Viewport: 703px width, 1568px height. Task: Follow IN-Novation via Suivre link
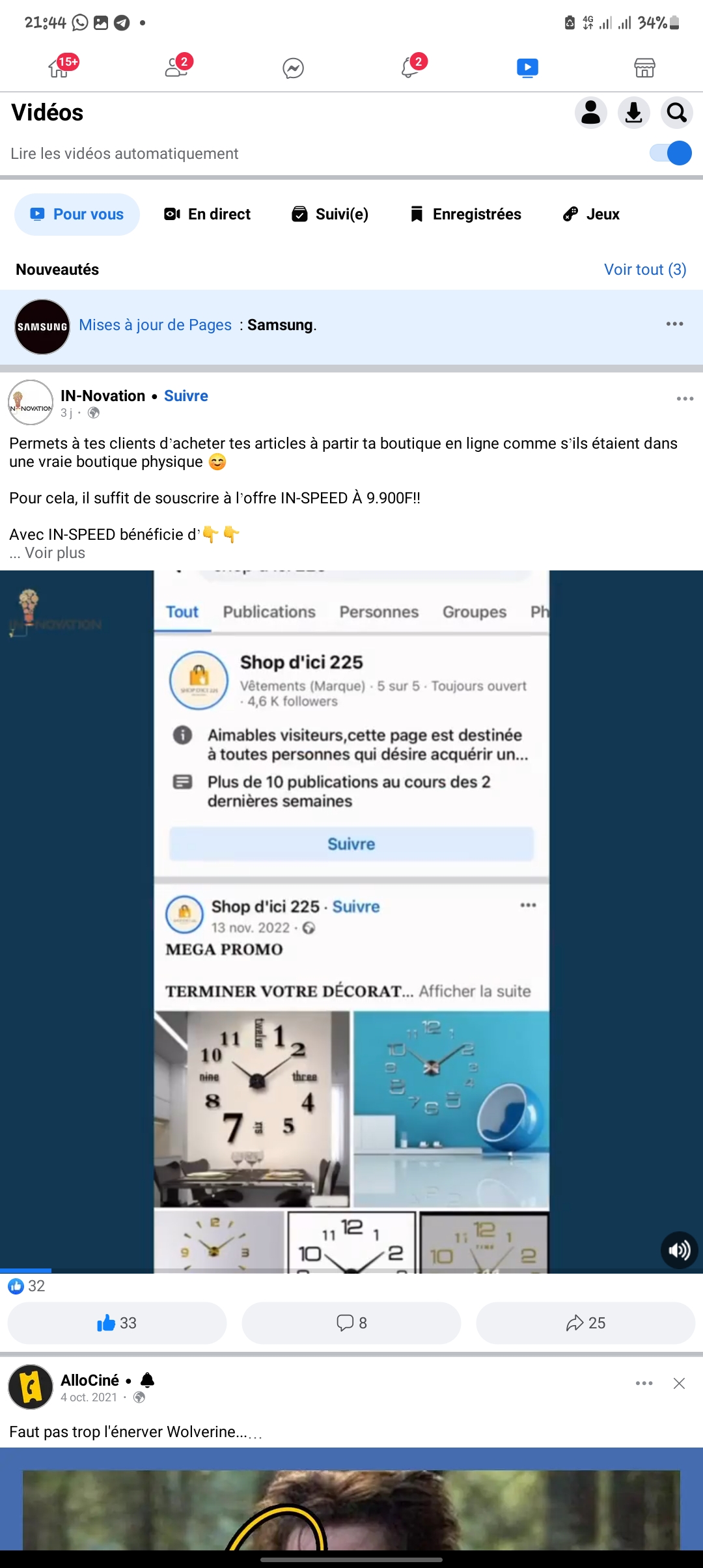coord(186,396)
